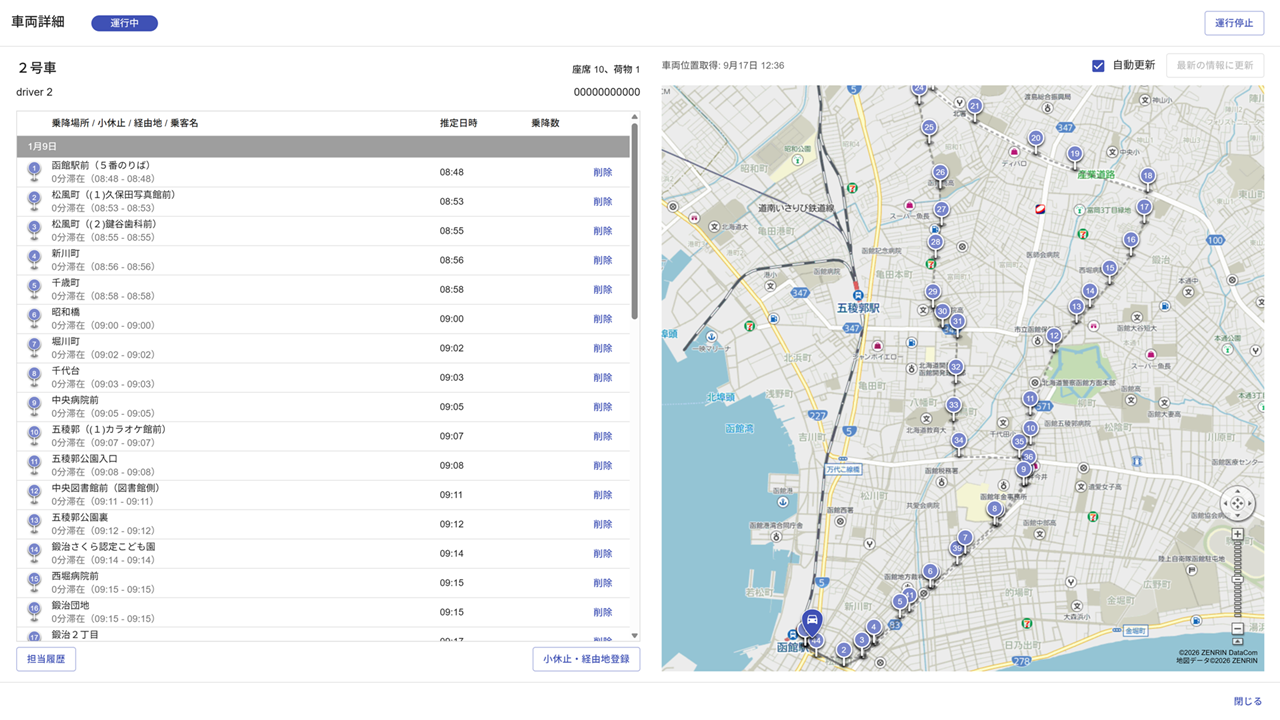Select stop pin icon for 函館駅前 row

pos(34,171)
